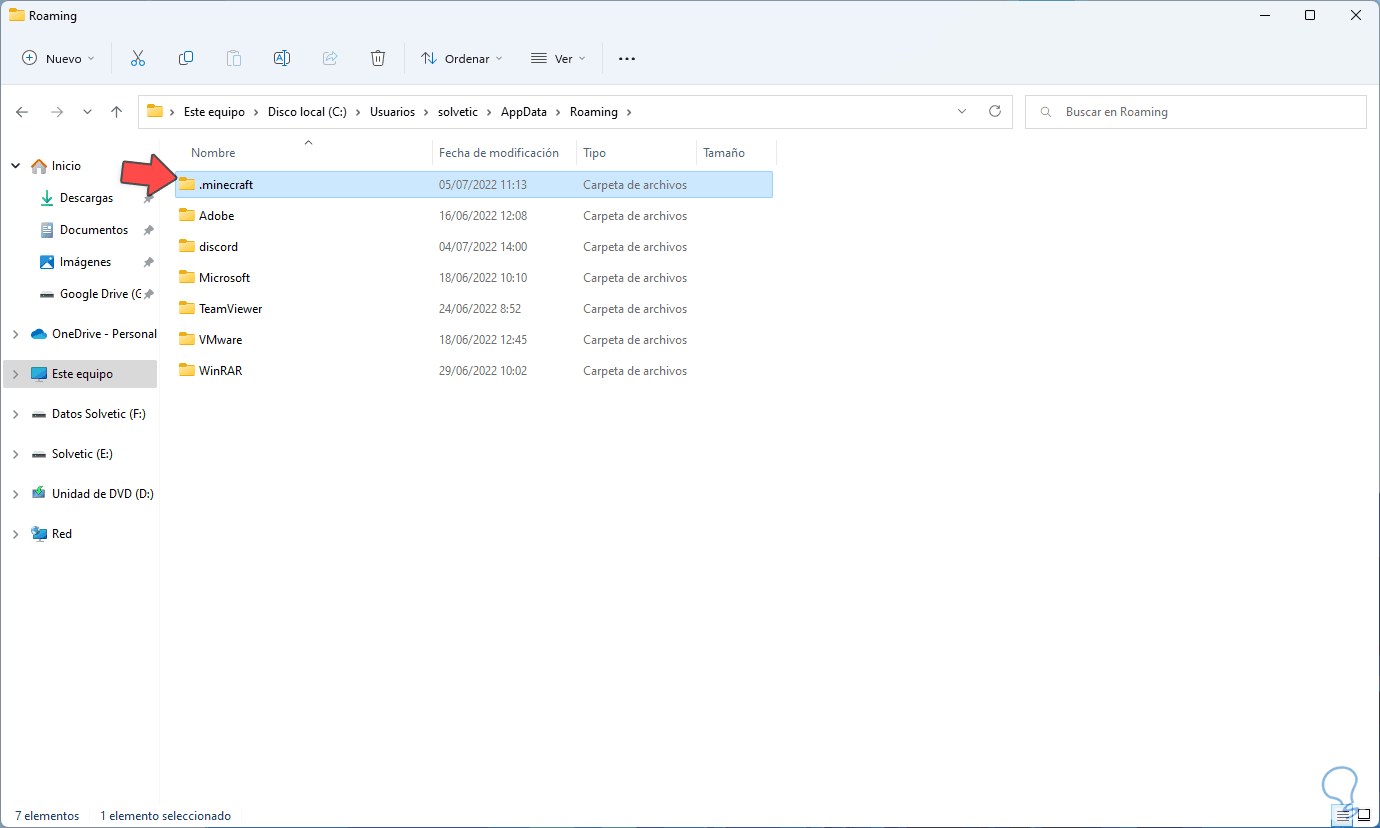The width and height of the screenshot is (1380, 828).
Task: Click the 29/06/2022 10:02 date cell
Action: [483, 371]
